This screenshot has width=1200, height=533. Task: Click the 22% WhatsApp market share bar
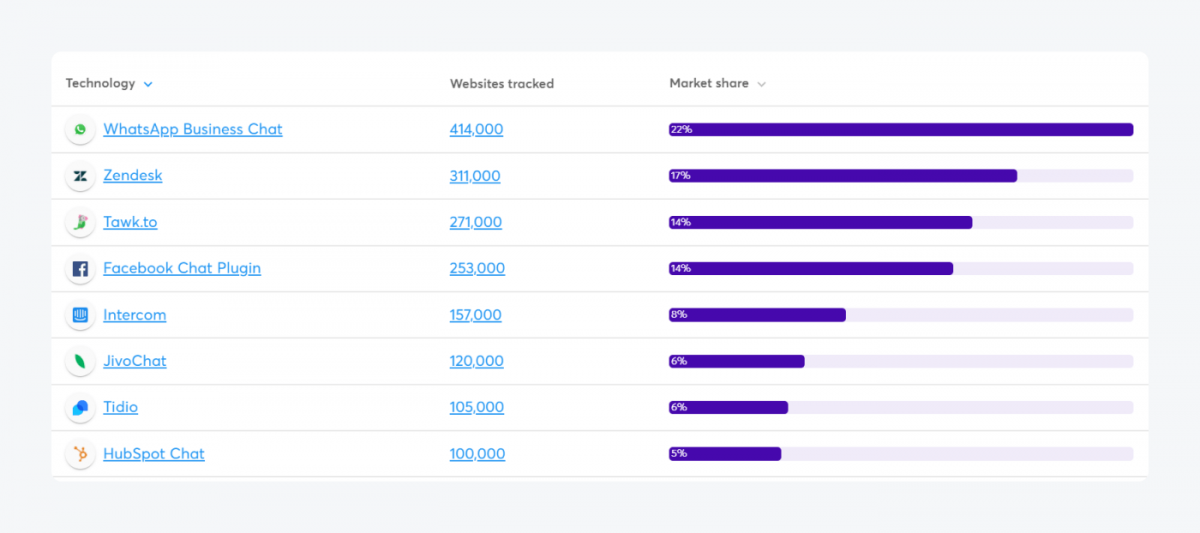coord(901,129)
